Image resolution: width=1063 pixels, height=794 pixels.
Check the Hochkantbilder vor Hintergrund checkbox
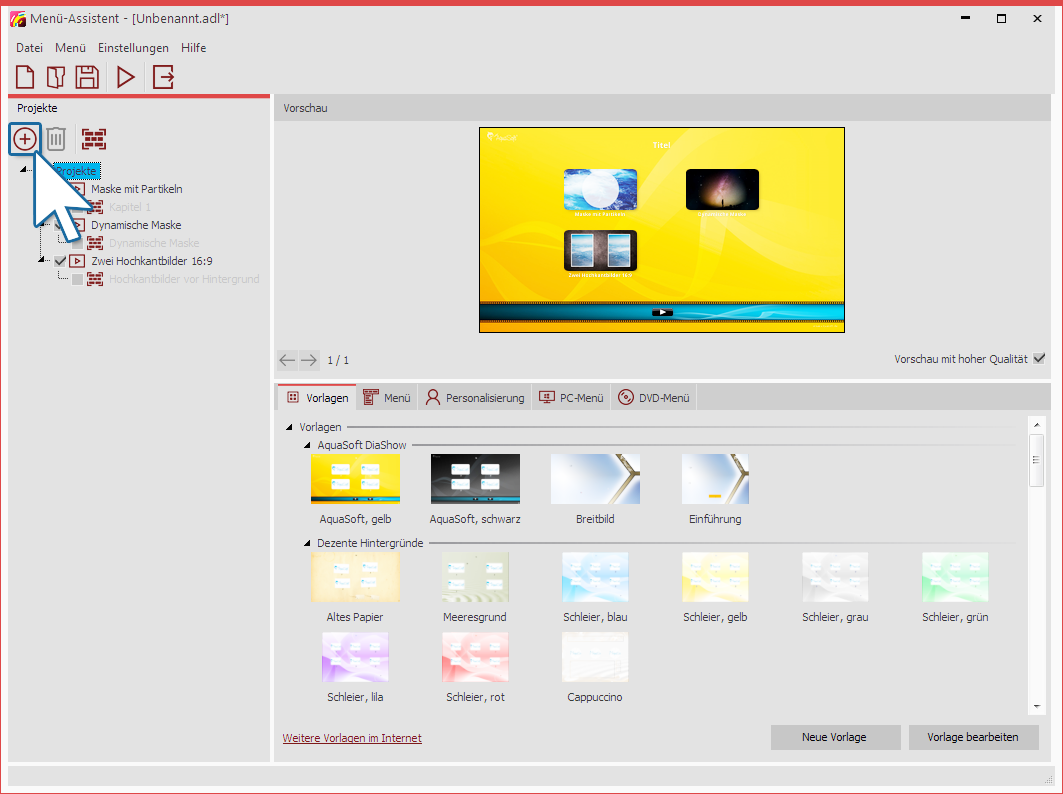pos(78,279)
